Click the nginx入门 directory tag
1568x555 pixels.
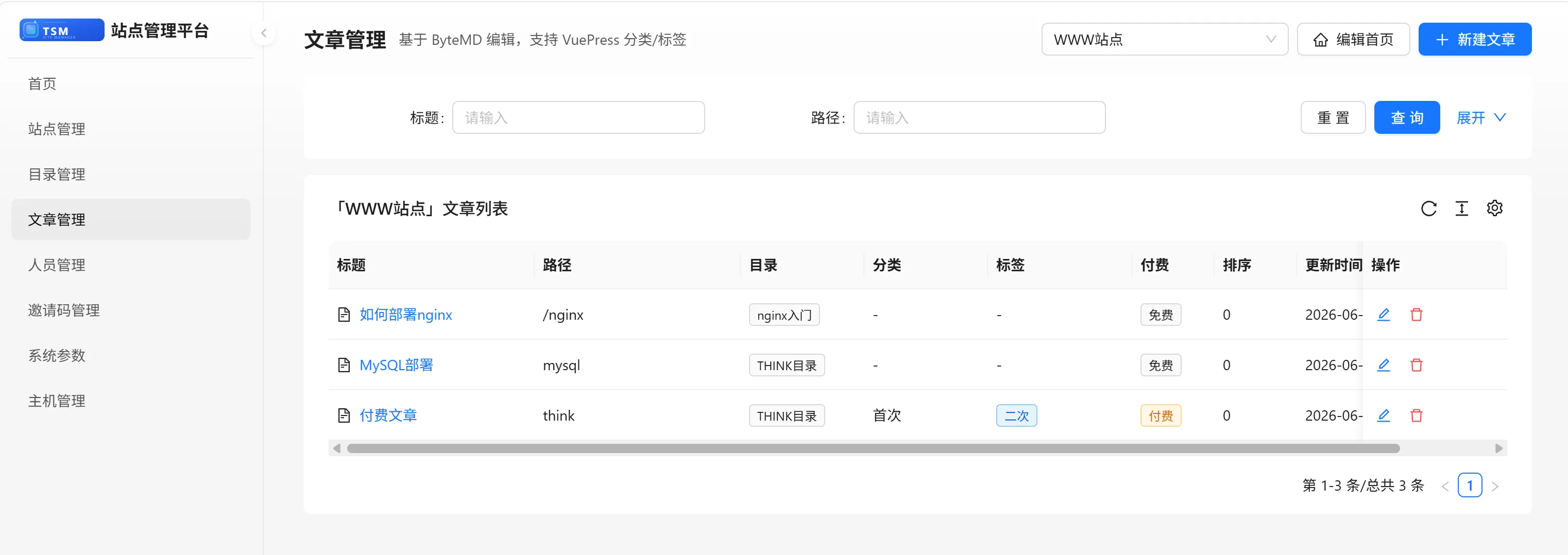click(784, 315)
